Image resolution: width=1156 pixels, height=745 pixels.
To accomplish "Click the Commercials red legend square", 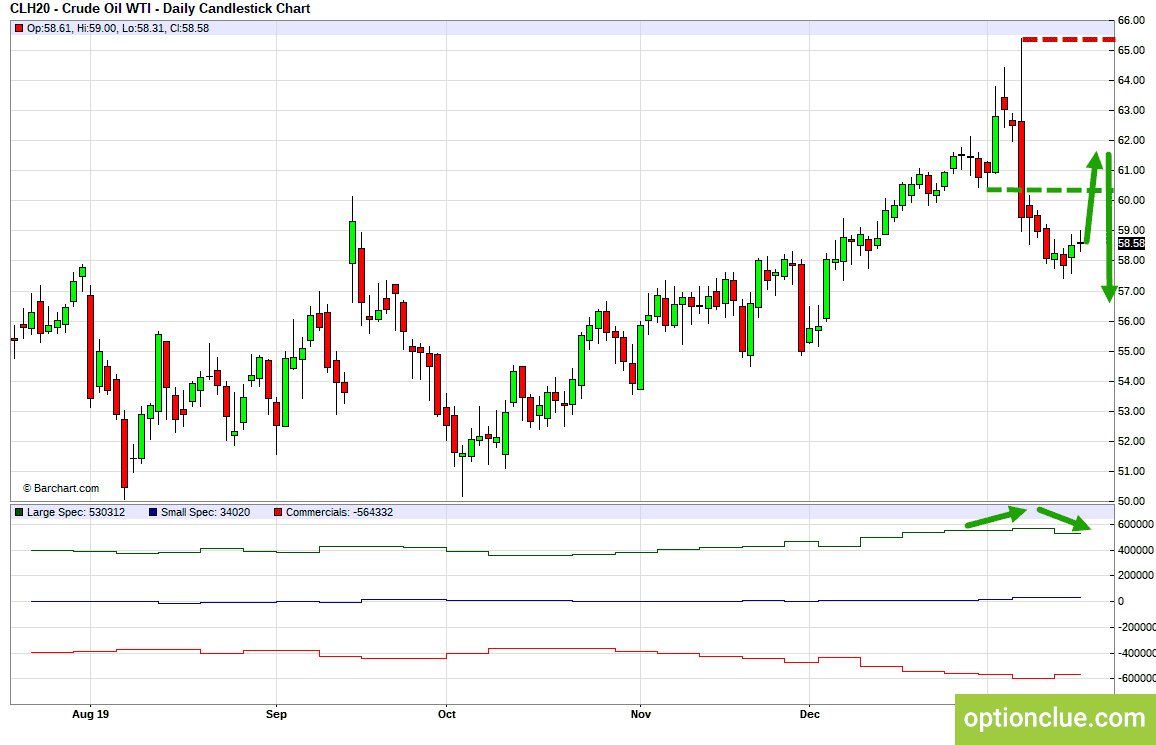I will [x=278, y=512].
